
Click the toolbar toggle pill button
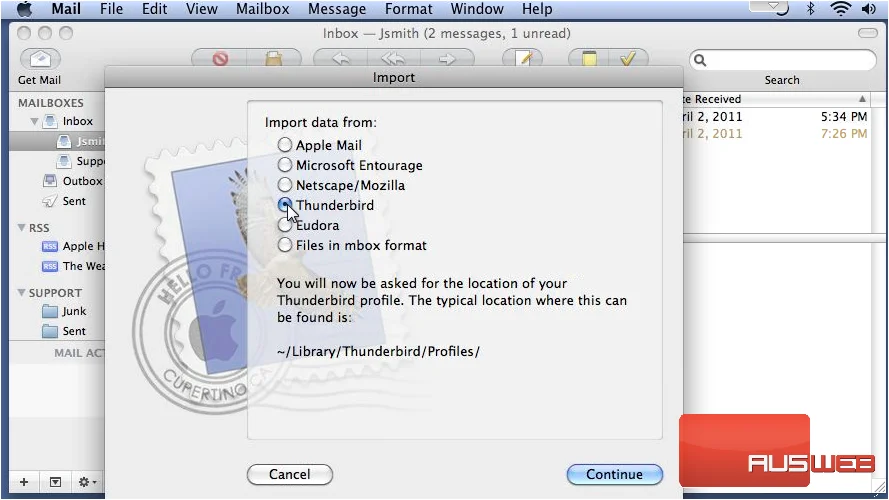pyautogui.click(x=867, y=33)
